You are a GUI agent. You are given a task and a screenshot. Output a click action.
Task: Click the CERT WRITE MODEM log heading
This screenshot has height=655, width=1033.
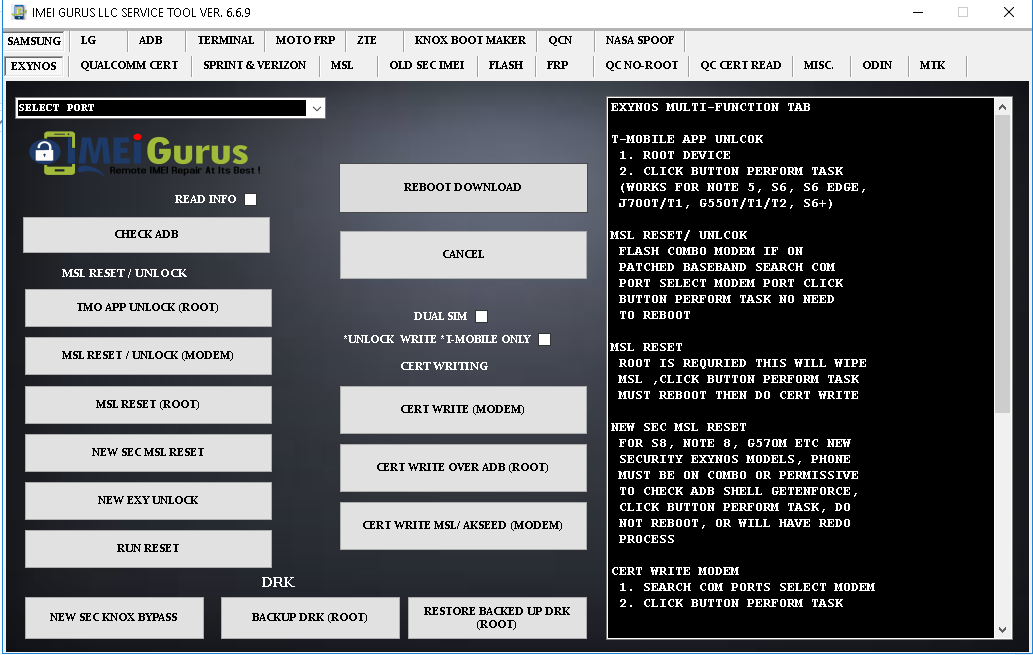click(x=675, y=571)
